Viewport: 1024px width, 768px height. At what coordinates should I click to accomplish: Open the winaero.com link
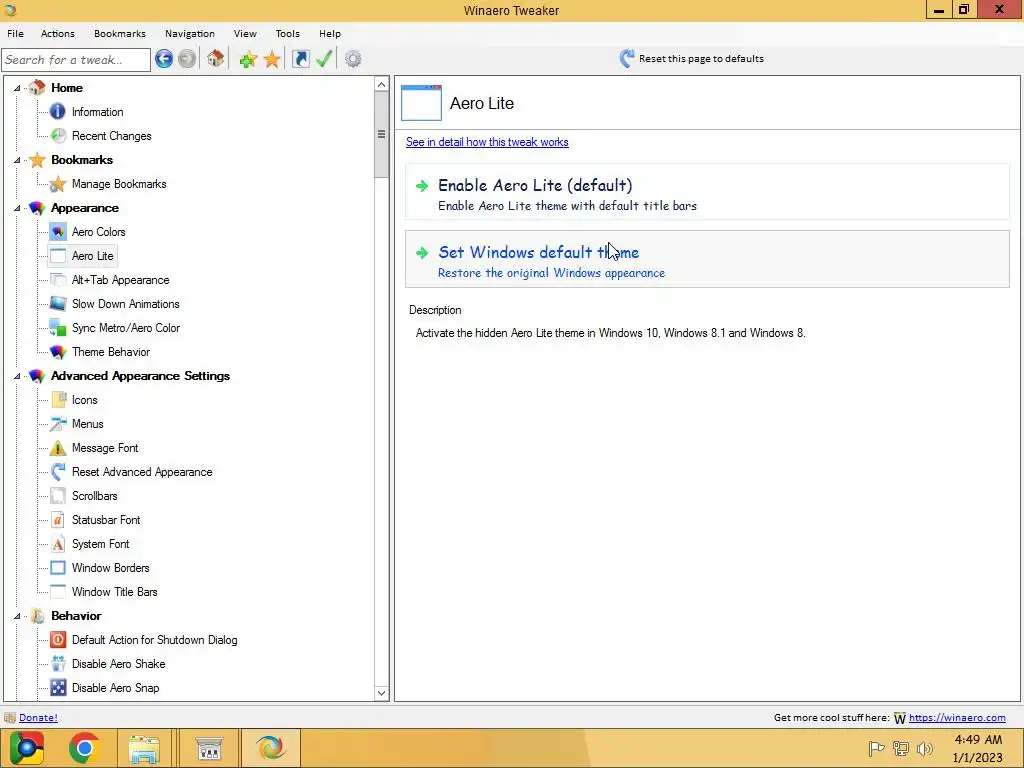coord(957,718)
